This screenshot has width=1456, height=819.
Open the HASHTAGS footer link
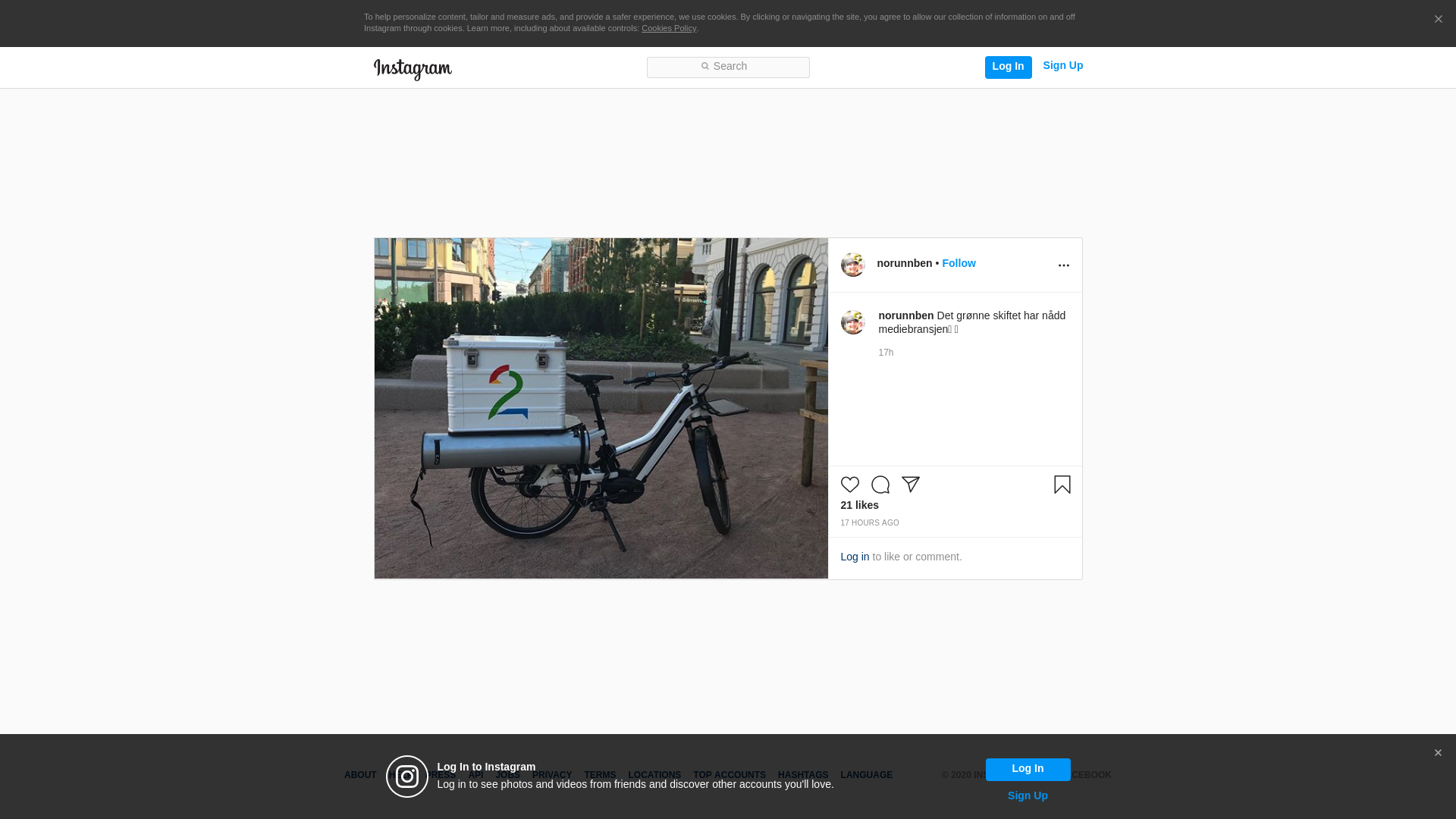pos(802,775)
